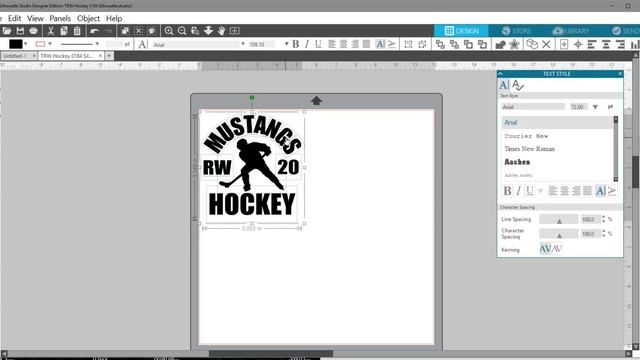Click the Deselect All toolbar icon
Image resolution: width=640 pixels, height=360 pixels.
(x=139, y=31)
